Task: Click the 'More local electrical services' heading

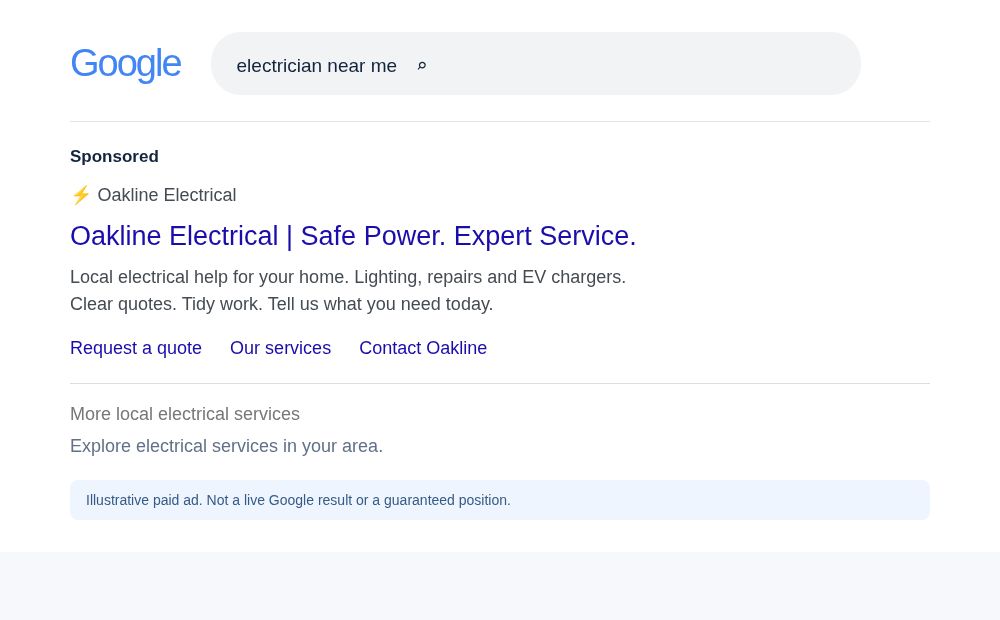Action: [185, 414]
